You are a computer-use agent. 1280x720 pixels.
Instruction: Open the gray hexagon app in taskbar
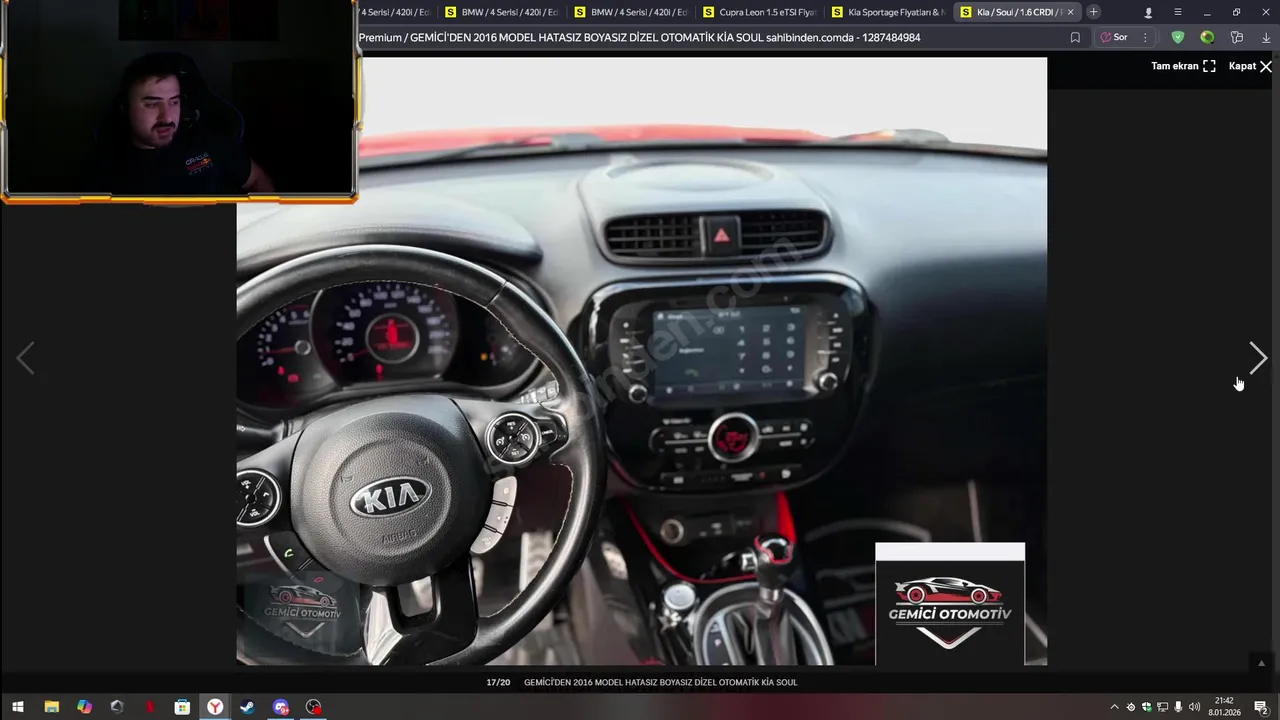(117, 707)
